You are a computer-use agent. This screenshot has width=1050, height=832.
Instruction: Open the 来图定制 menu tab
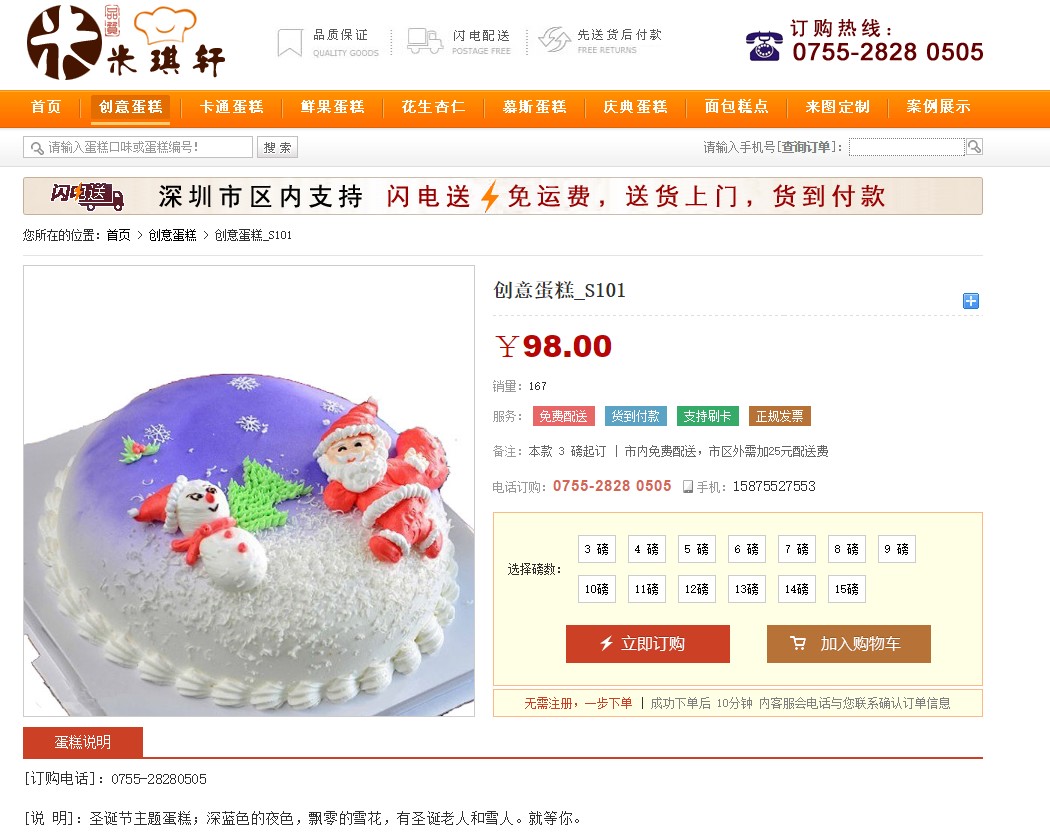(838, 107)
